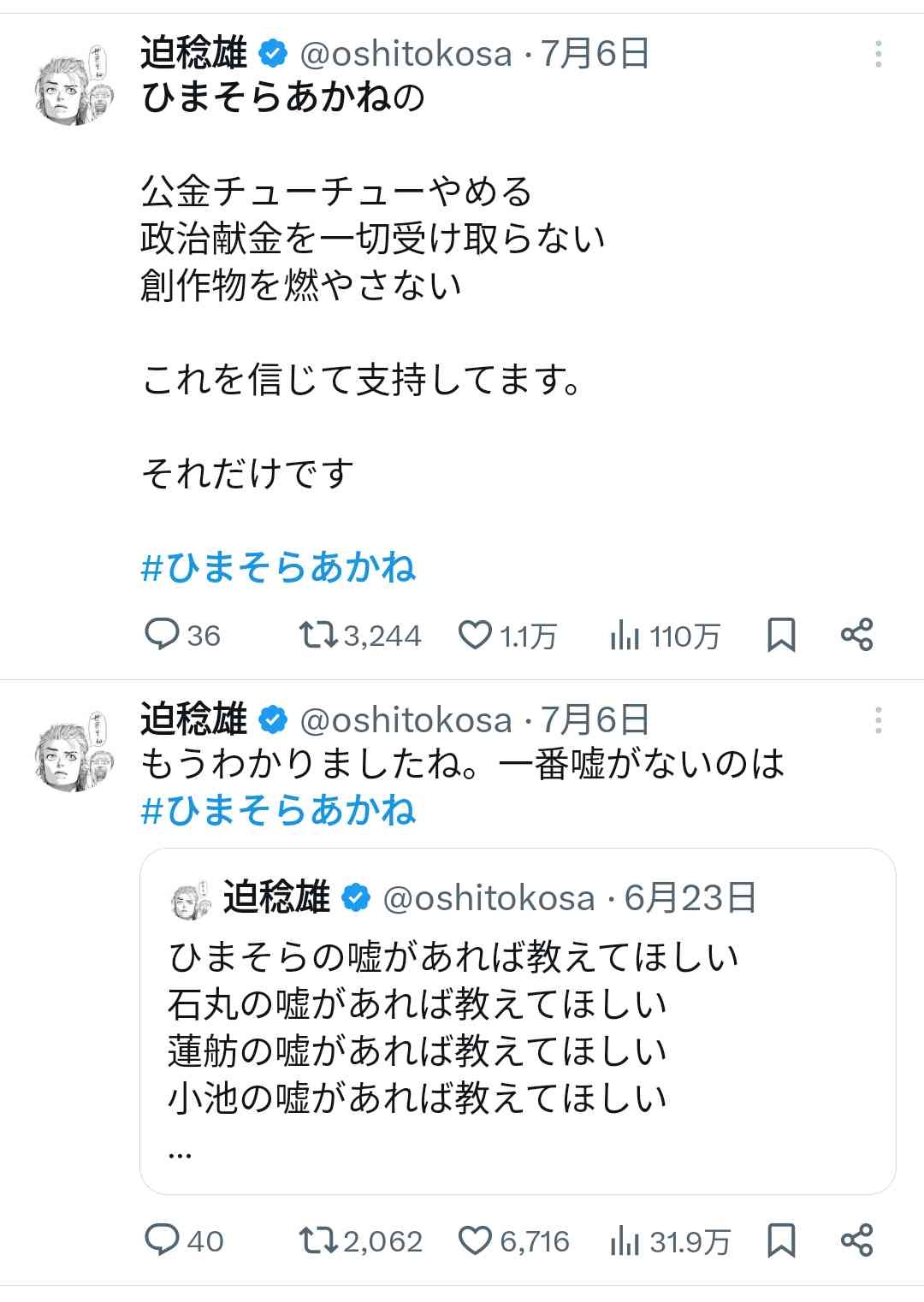Reply to the first tweet

pos(161,636)
